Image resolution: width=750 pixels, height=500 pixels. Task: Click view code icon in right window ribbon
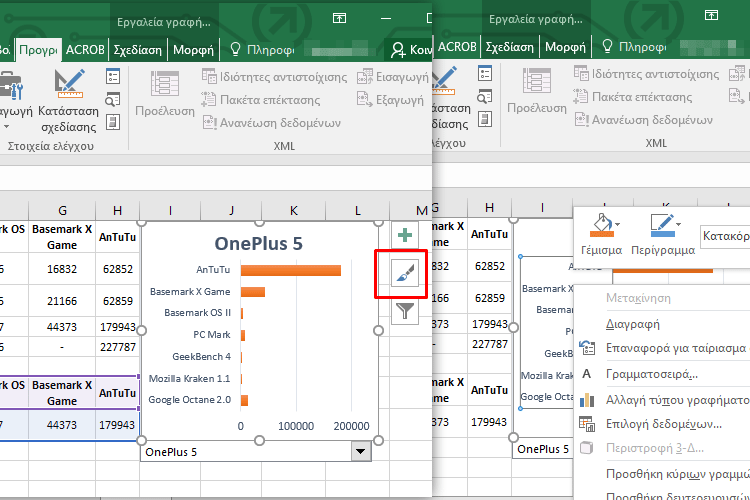pos(485,97)
